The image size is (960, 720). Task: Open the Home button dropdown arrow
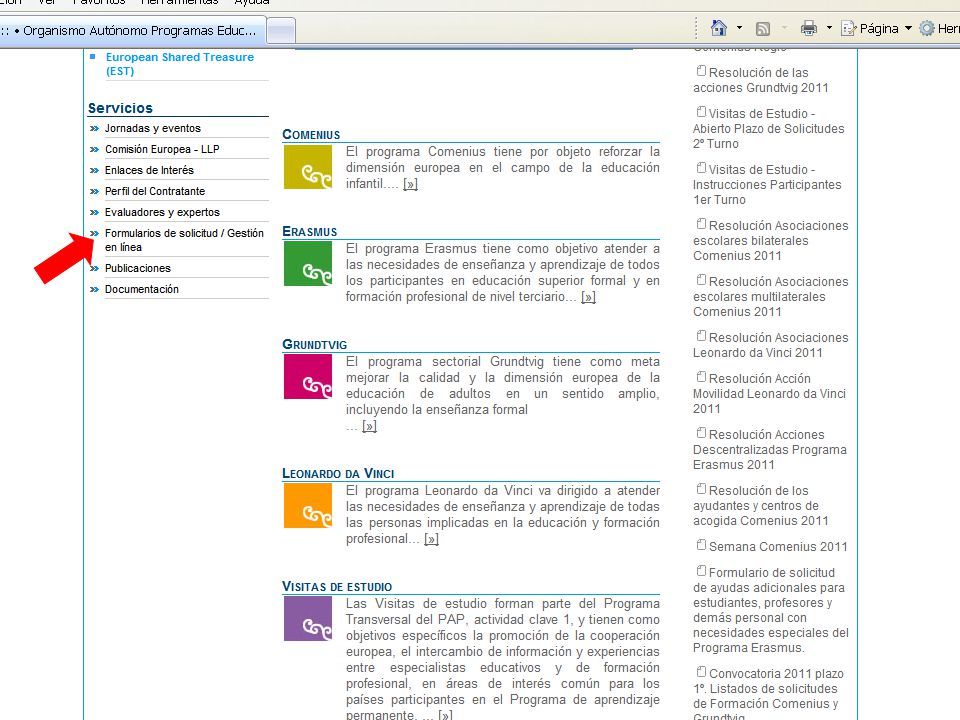pos(739,28)
